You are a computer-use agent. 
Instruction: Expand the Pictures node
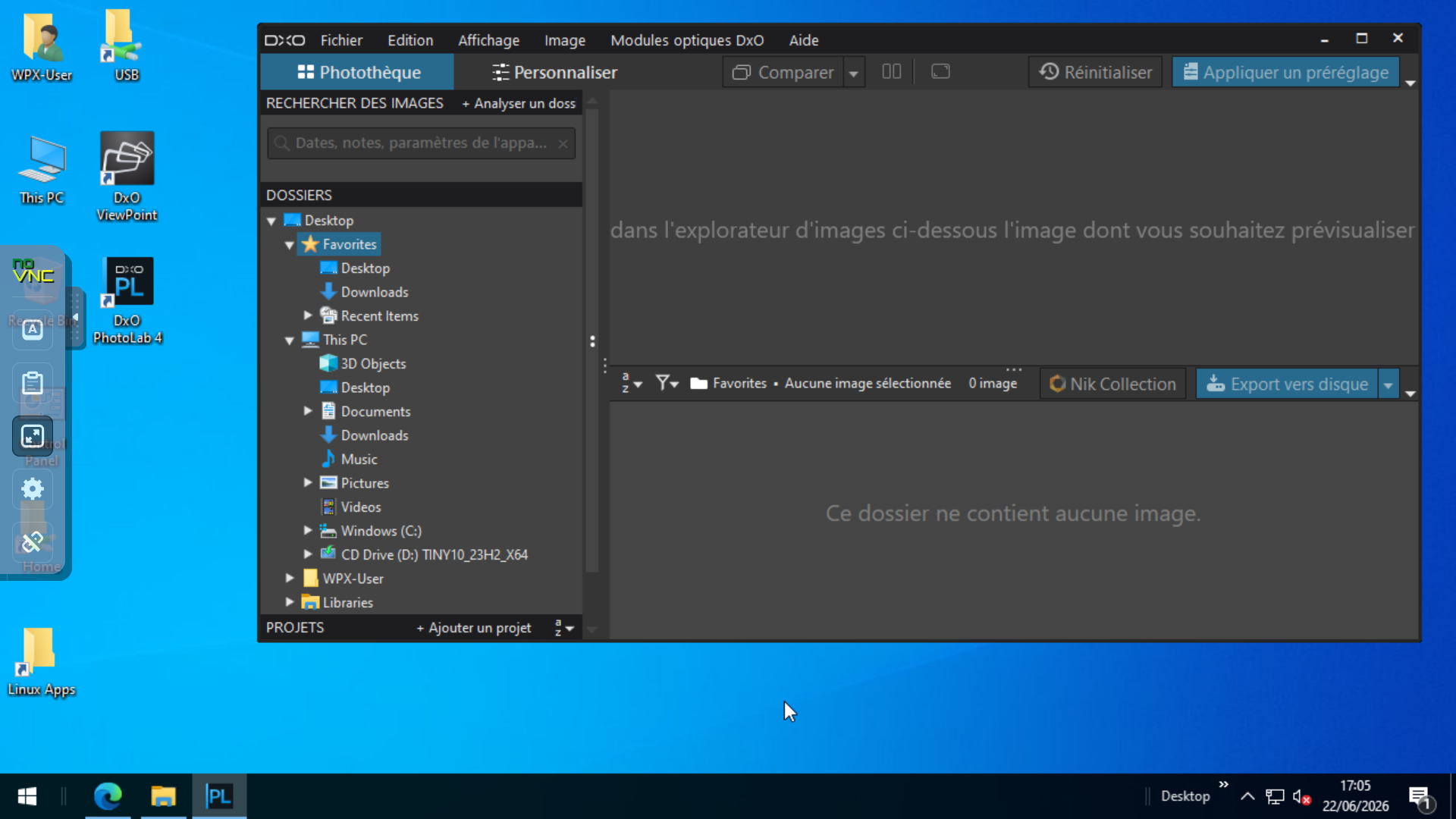point(308,482)
